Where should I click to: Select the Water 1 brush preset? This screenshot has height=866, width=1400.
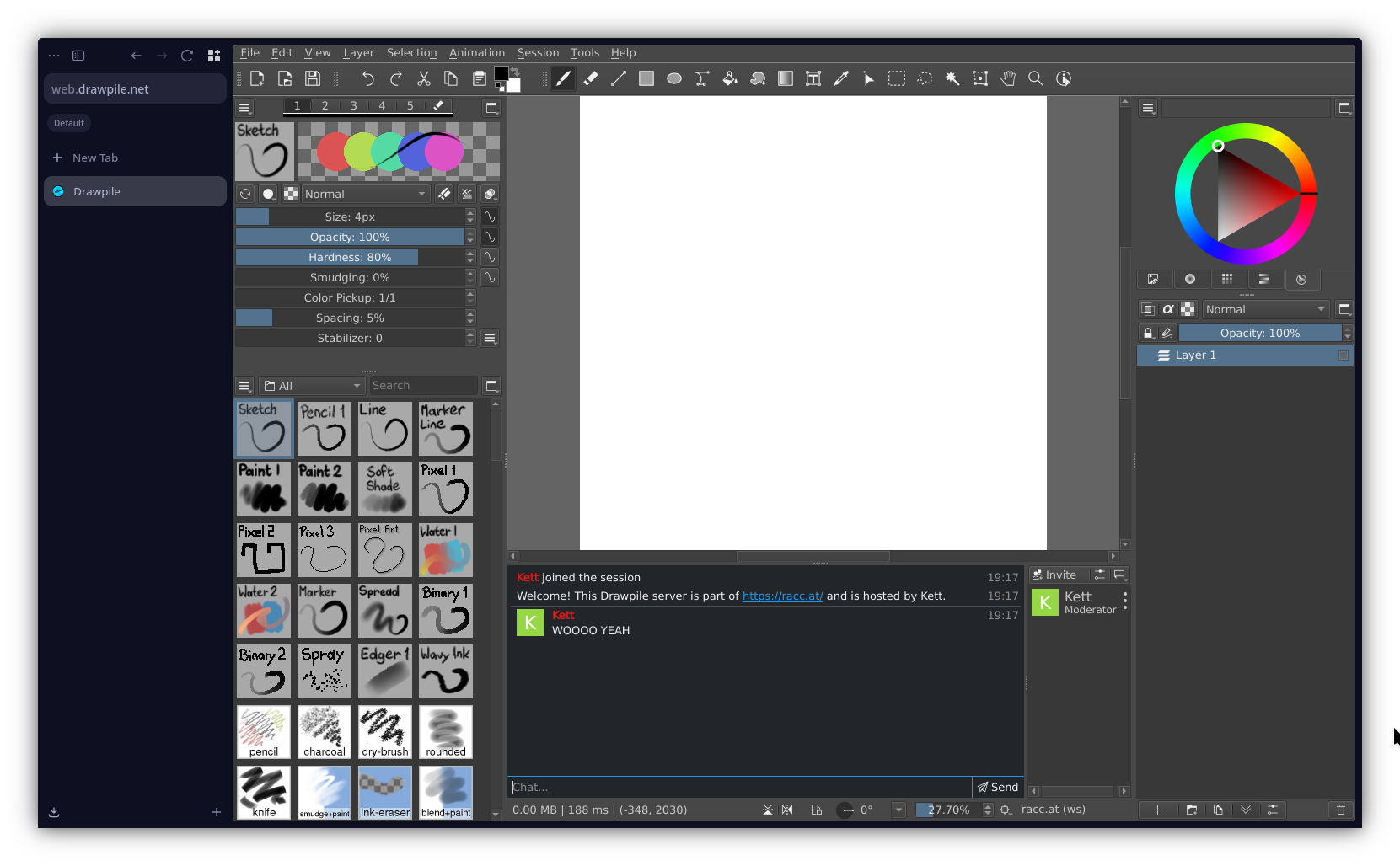(446, 550)
